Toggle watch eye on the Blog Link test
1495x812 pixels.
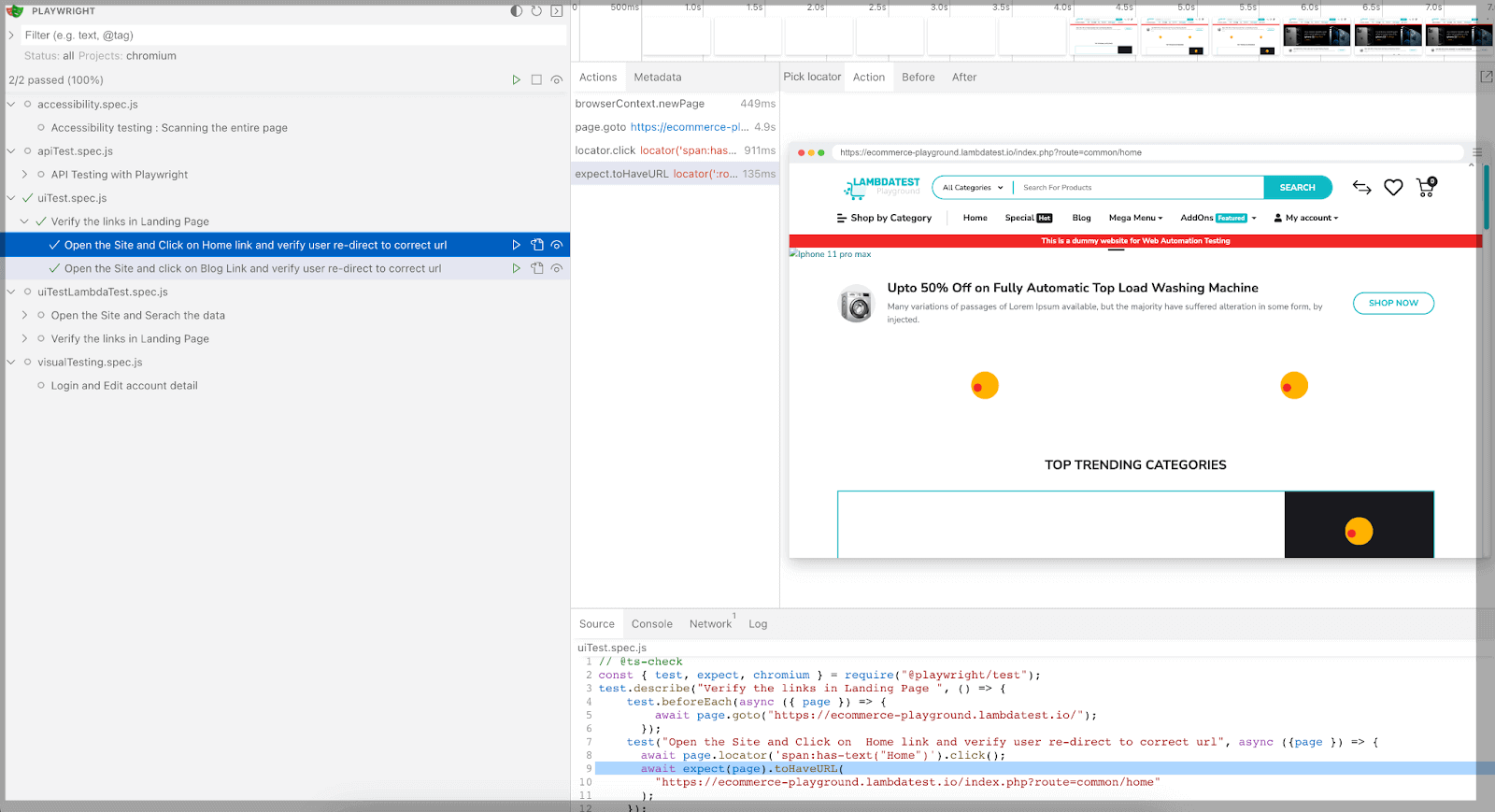coord(557,268)
